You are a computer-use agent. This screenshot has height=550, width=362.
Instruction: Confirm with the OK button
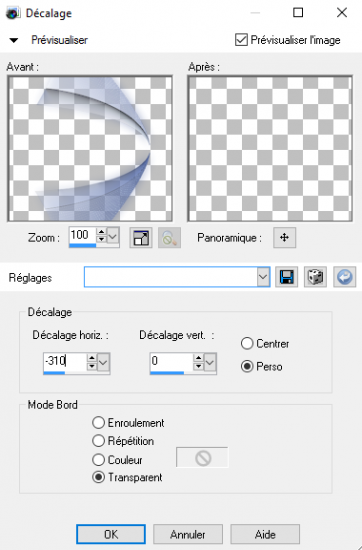click(111, 534)
